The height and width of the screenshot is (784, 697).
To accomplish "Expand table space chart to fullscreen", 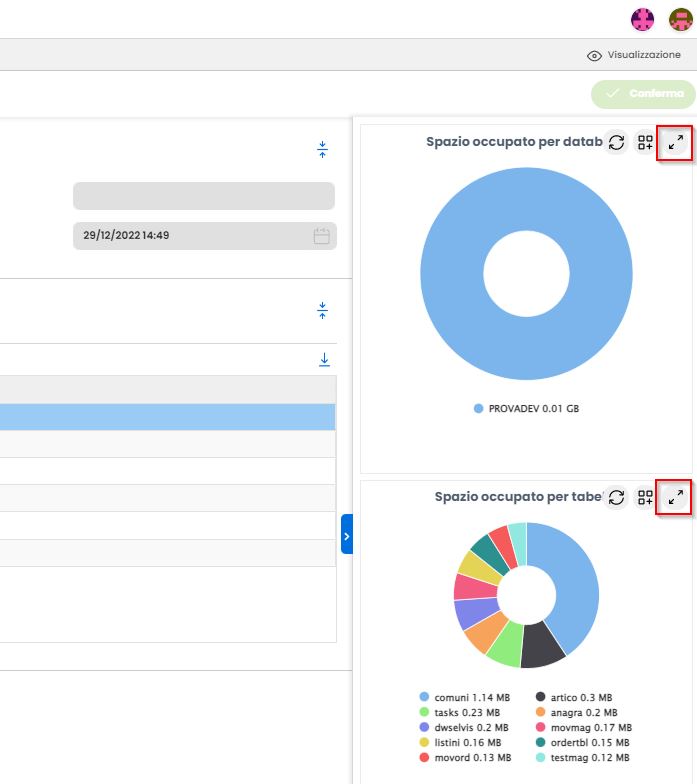I will (x=676, y=497).
